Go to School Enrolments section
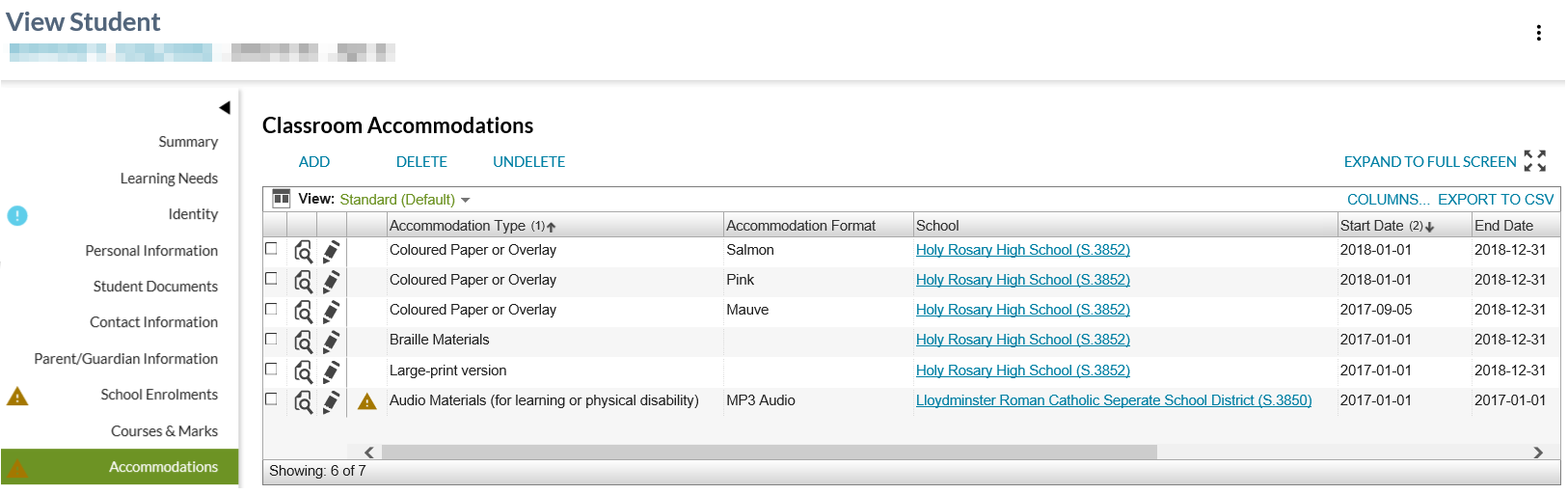 pyautogui.click(x=159, y=395)
